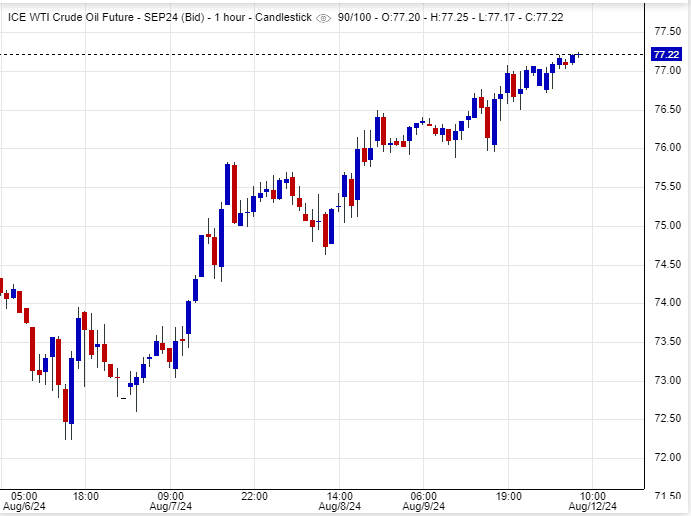The image size is (691, 516).
Task: Click the 73.00 price axis label
Action: tap(668, 380)
